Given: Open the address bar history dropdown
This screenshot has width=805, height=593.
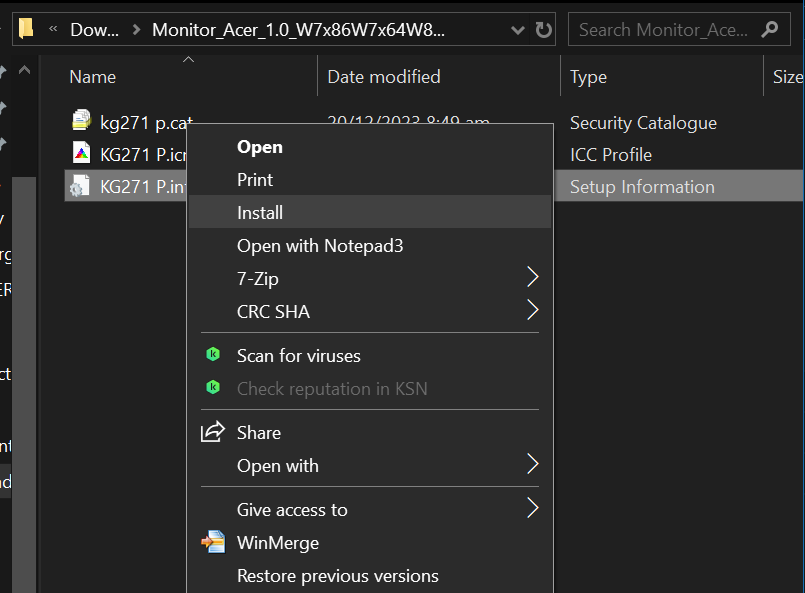Looking at the screenshot, I should click(516, 29).
